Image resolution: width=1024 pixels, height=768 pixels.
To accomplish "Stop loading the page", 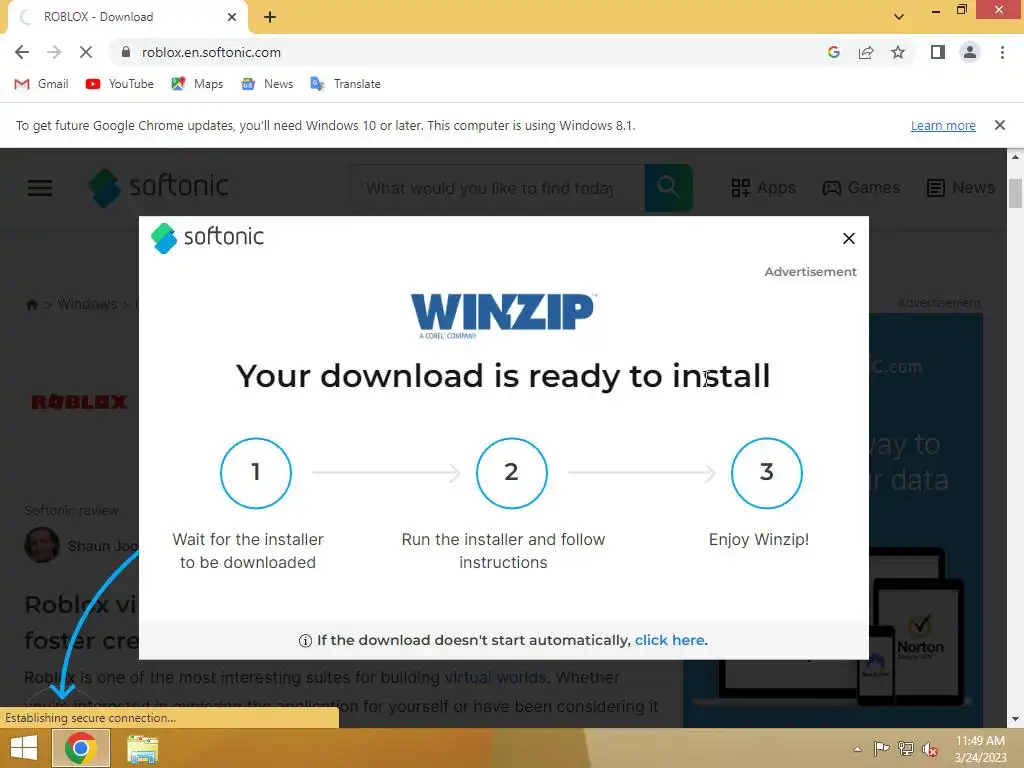I will (86, 52).
